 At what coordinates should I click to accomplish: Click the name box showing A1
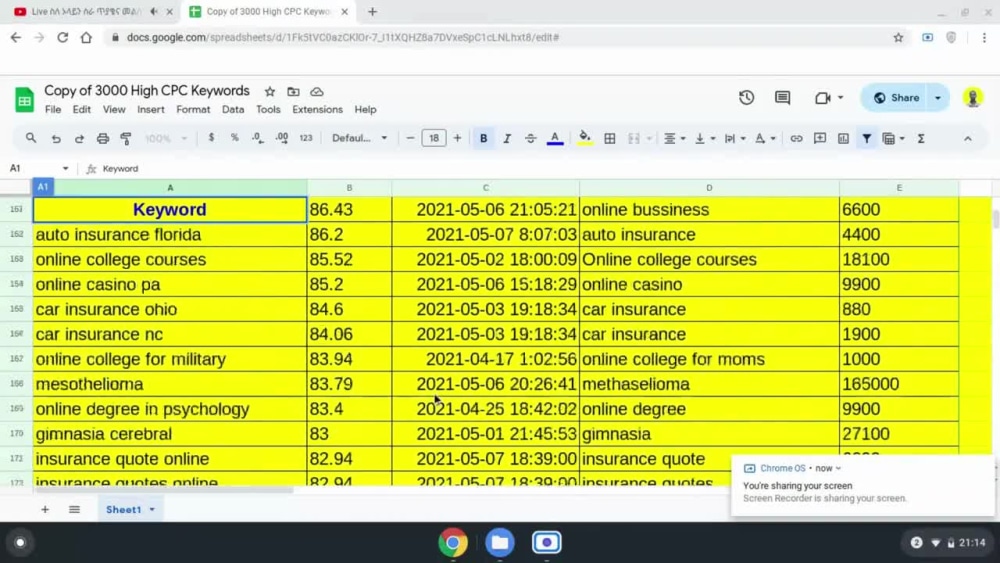[x=38, y=168]
